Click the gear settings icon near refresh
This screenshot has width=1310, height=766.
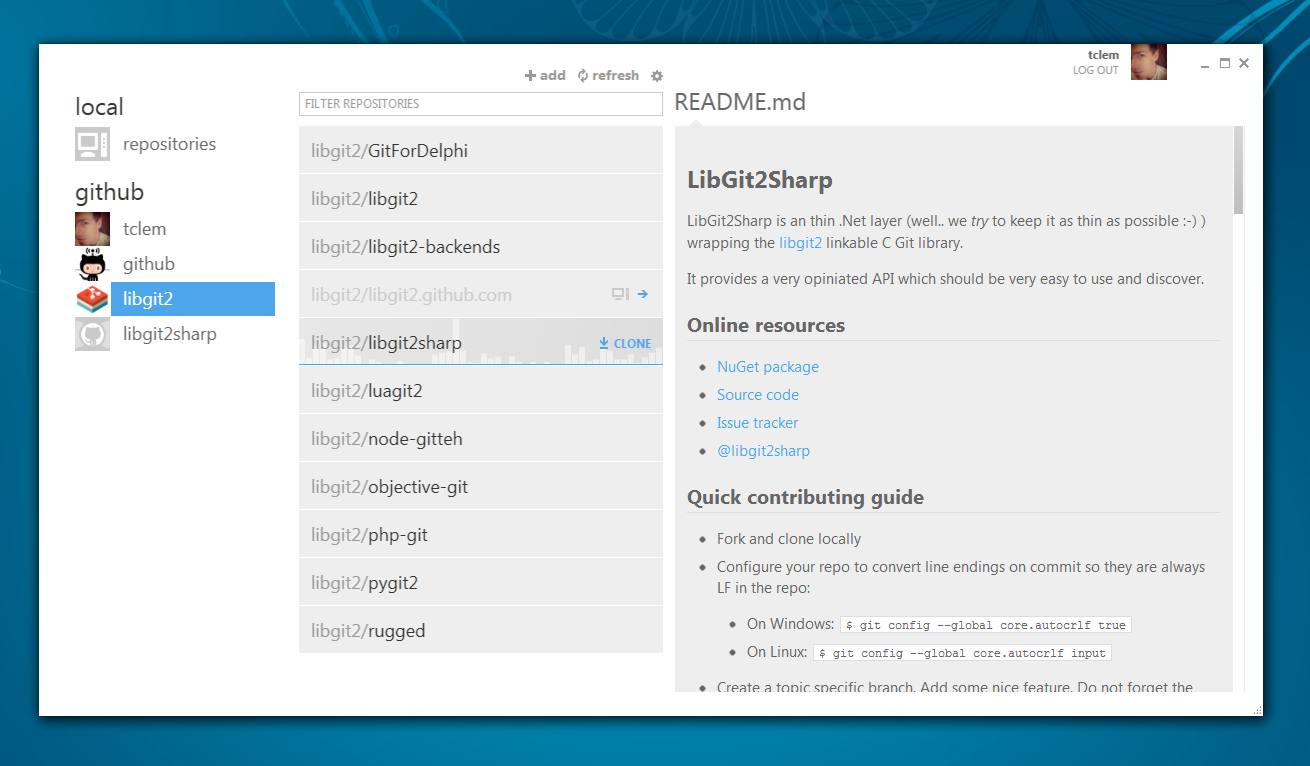(x=657, y=76)
